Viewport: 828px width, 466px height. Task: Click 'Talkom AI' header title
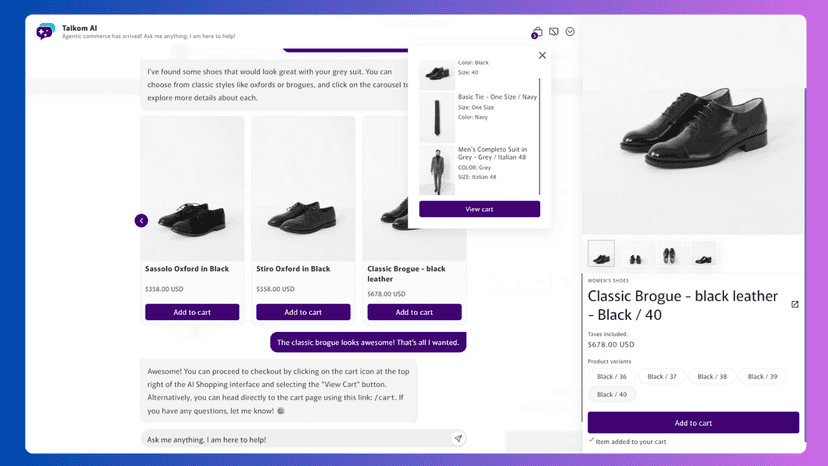(79, 28)
